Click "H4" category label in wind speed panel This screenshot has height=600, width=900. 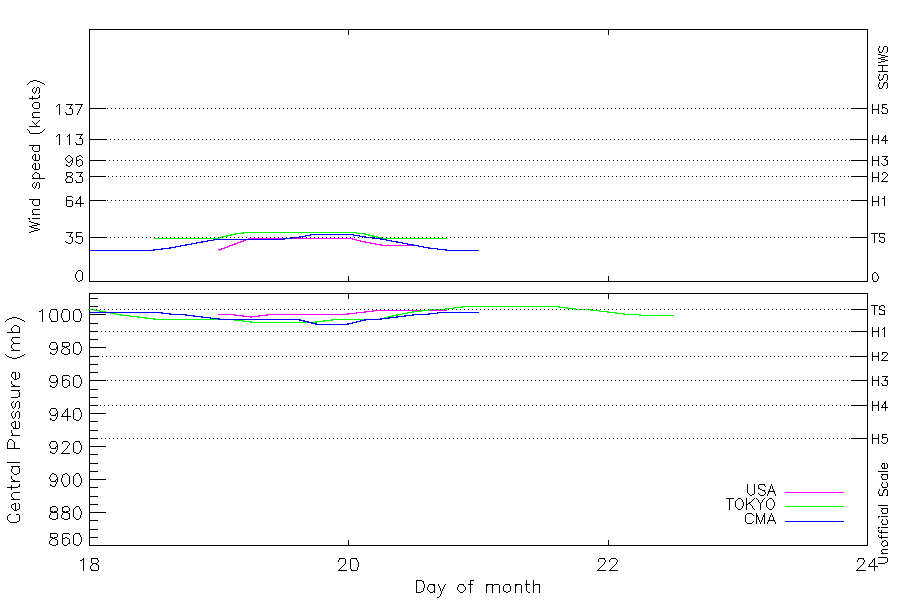click(879, 140)
